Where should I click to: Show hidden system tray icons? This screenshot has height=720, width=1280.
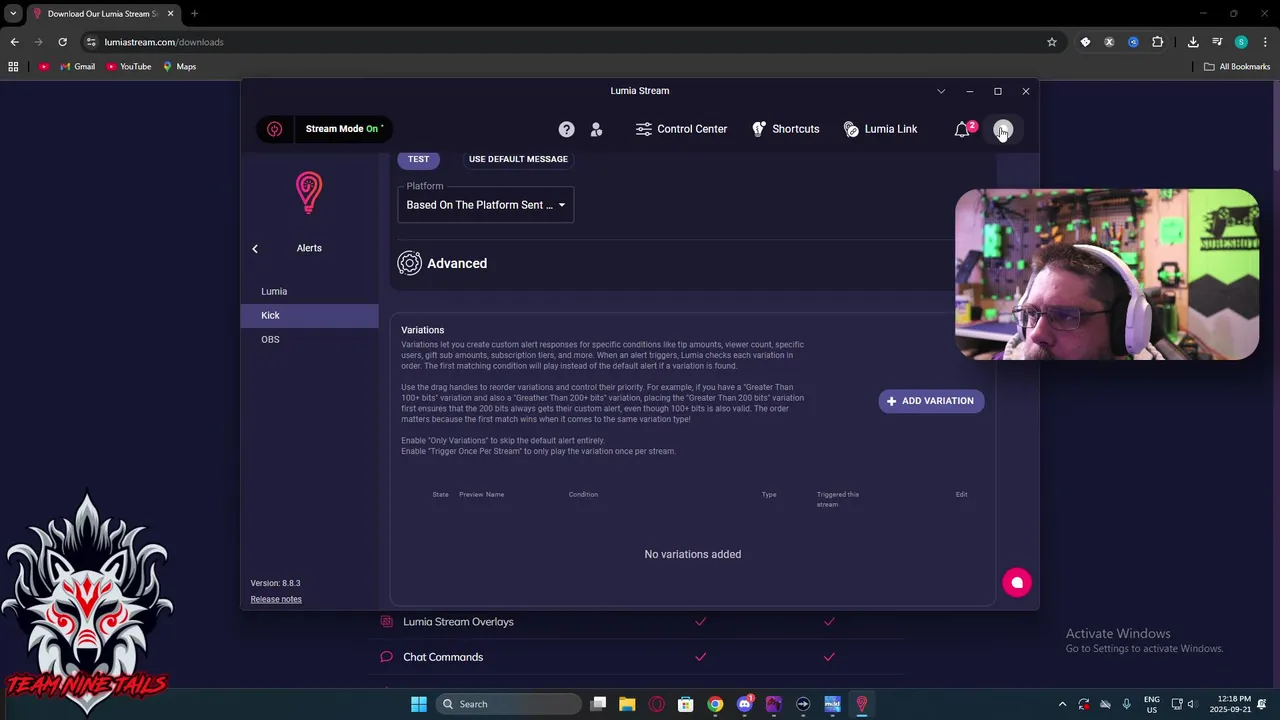(1062, 704)
